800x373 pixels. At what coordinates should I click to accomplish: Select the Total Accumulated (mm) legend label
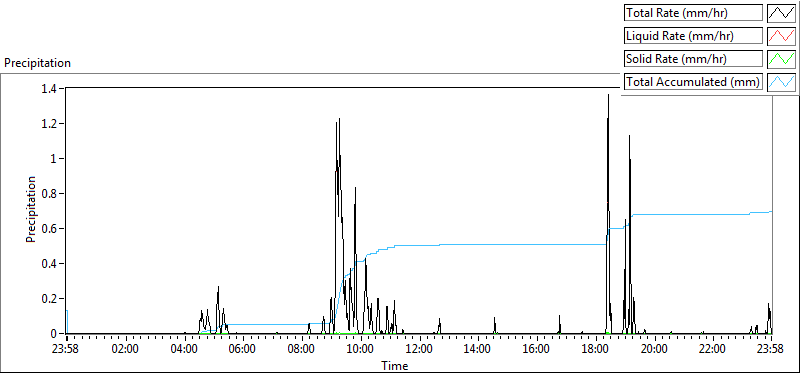[693, 82]
